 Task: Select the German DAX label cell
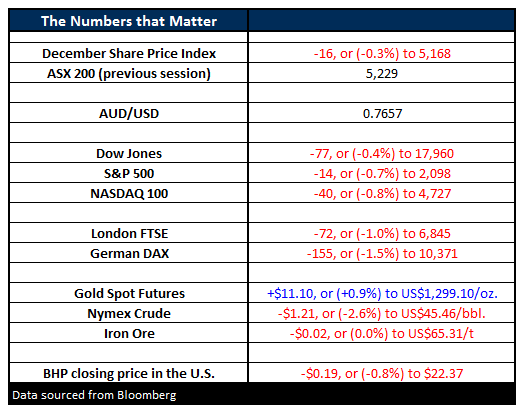[129, 253]
